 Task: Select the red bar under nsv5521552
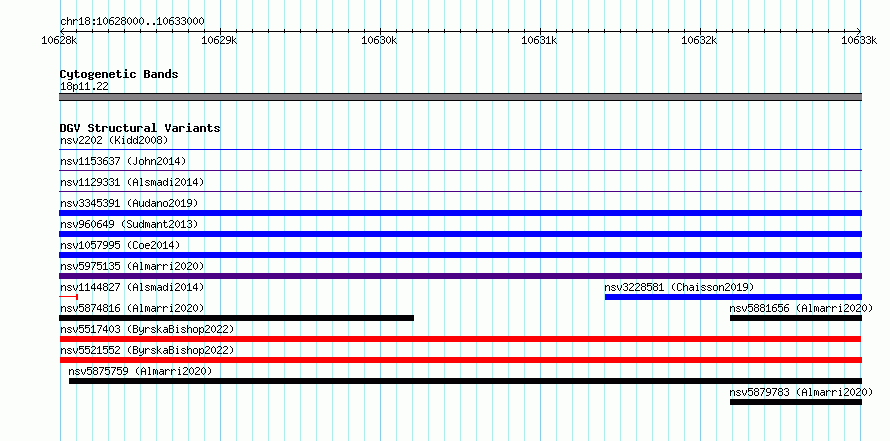(460, 360)
